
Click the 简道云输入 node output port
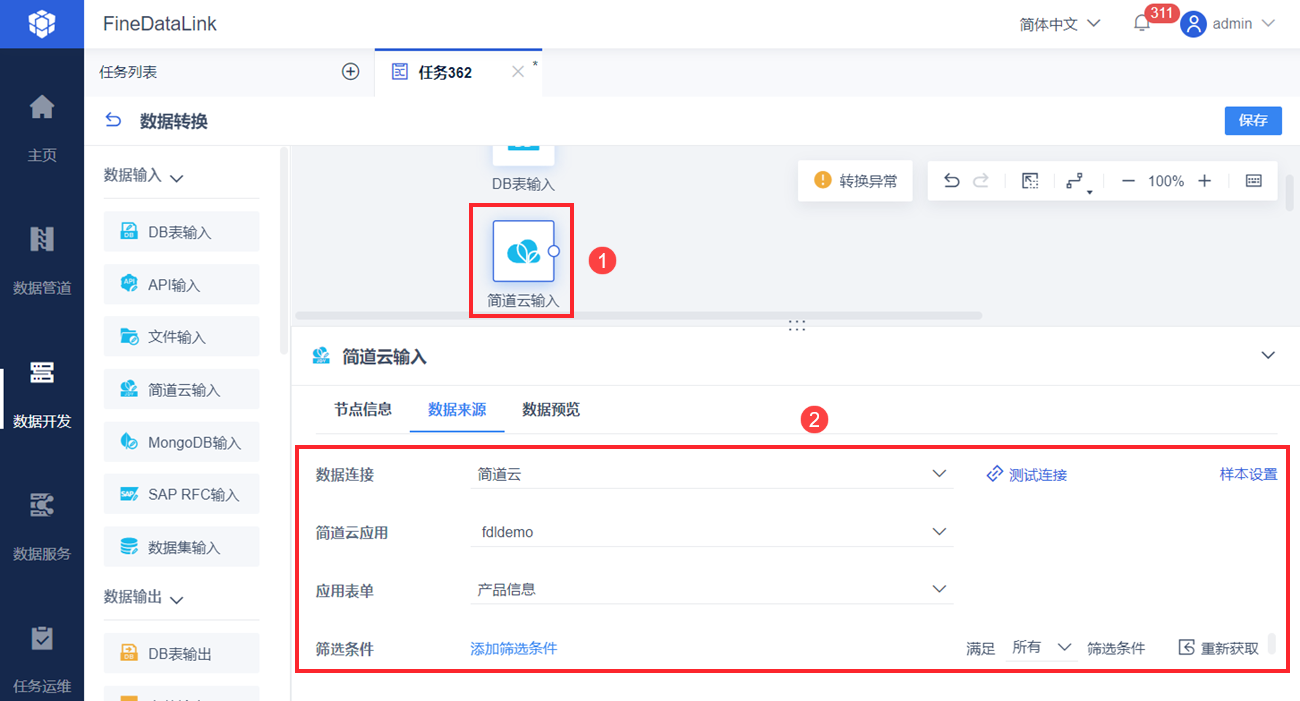(554, 251)
